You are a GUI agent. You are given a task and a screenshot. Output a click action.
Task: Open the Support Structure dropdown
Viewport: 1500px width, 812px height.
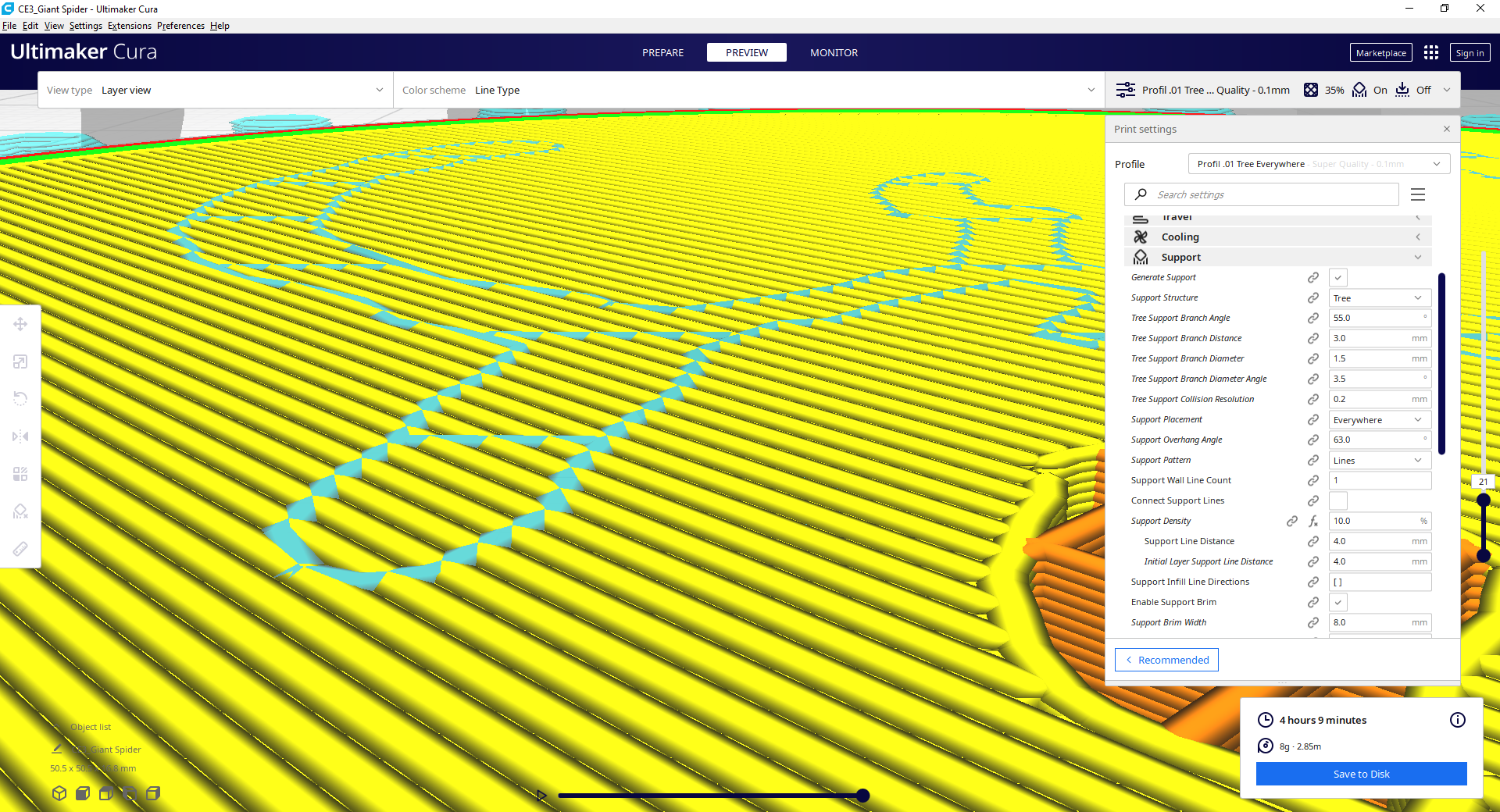[1380, 298]
